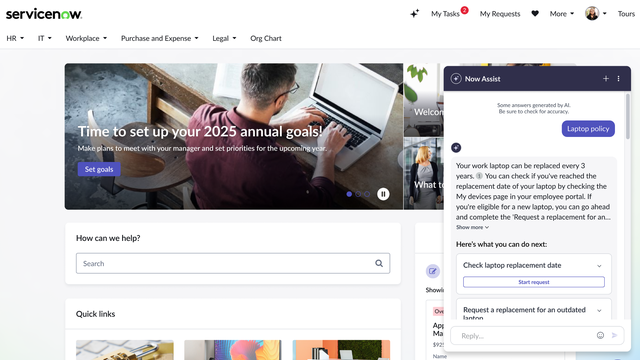640x360 pixels.
Task: Open Tours in the header
Action: tap(626, 14)
